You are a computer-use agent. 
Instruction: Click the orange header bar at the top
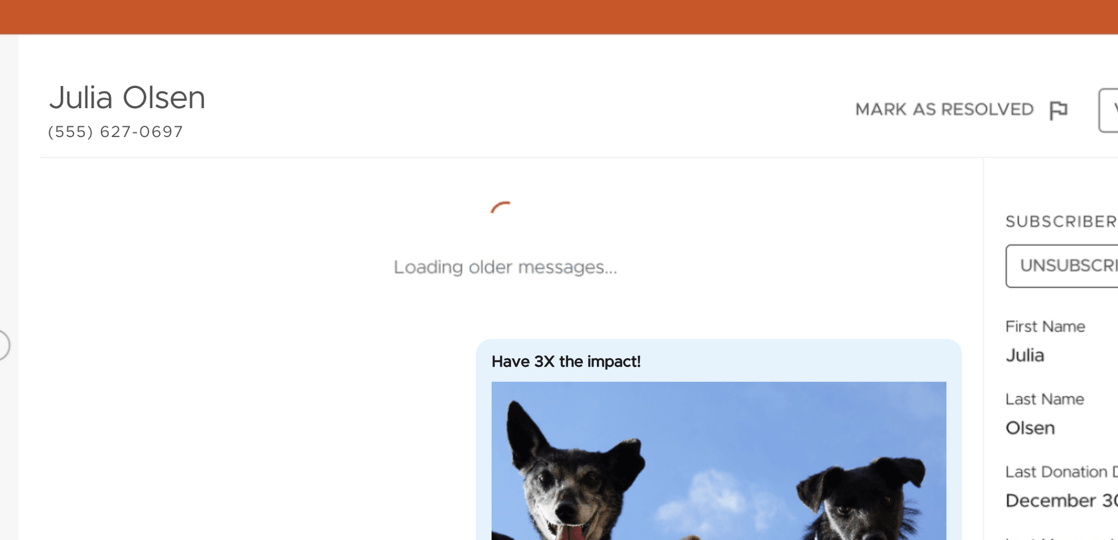pyautogui.click(x=559, y=16)
